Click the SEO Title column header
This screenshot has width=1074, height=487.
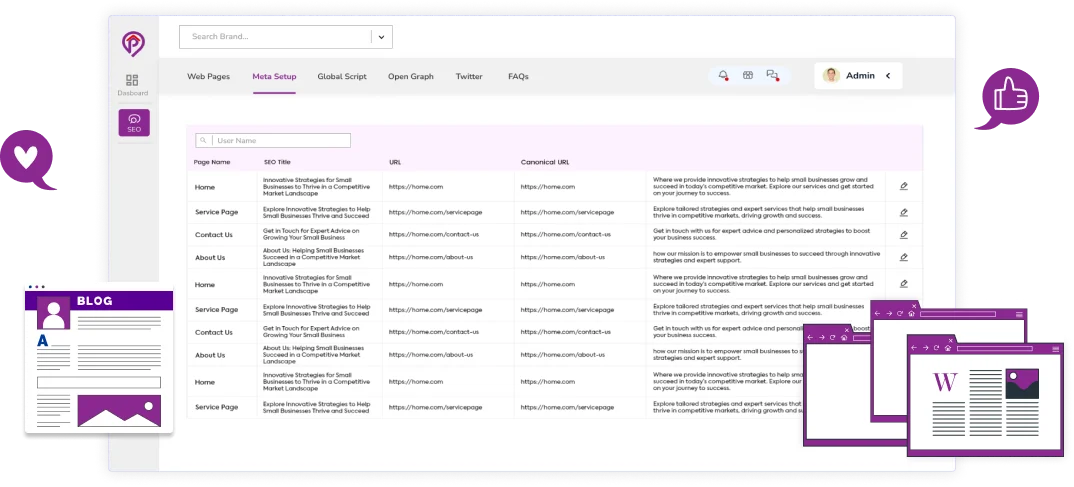(277, 162)
